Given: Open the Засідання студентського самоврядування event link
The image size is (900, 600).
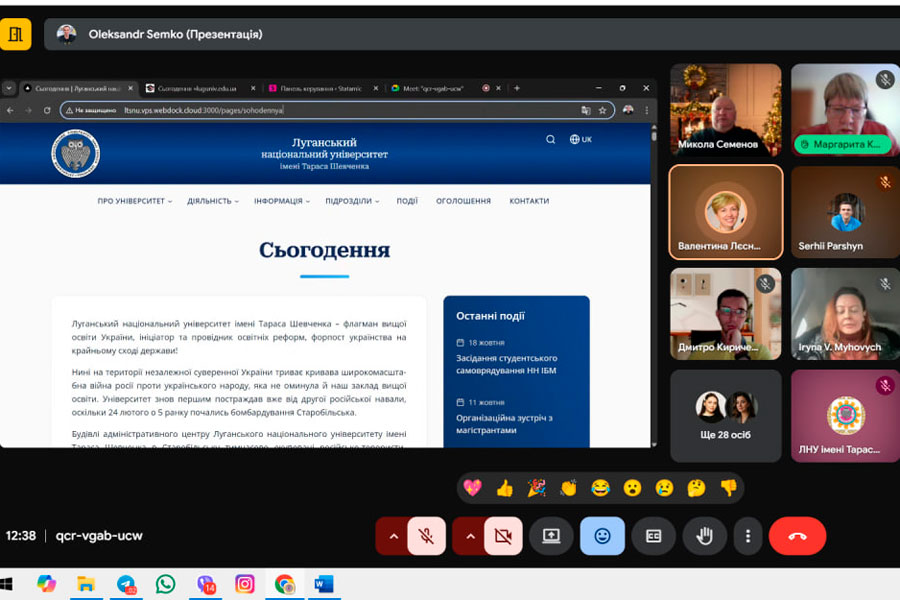Looking at the screenshot, I should pos(507,364).
